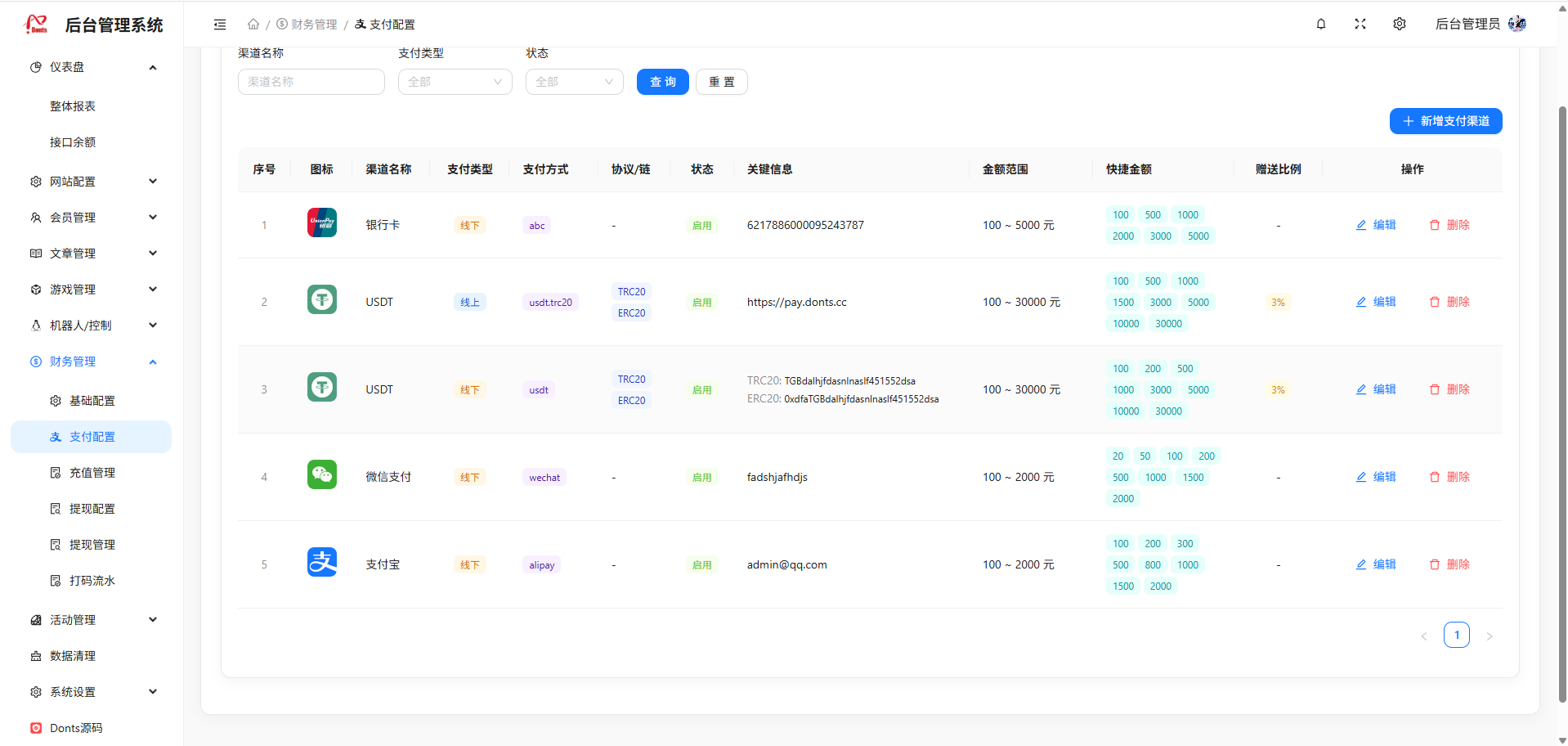Open the 整体报表 menu item

(92, 106)
